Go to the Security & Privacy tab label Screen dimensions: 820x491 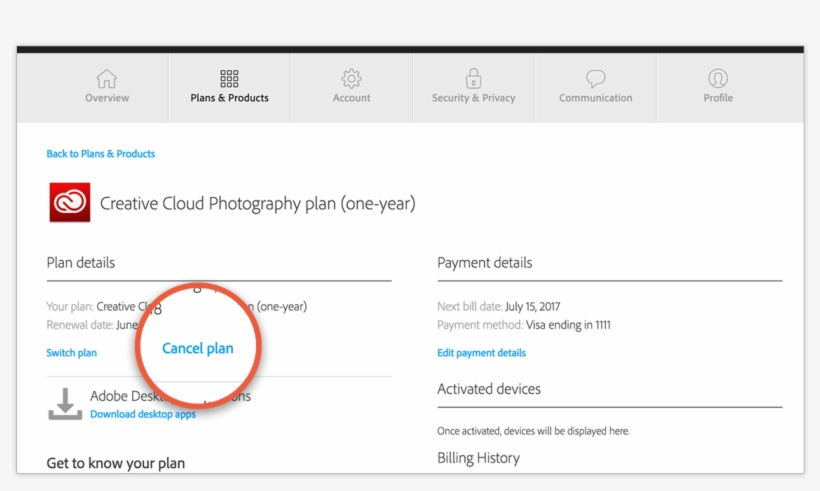pyautogui.click(x=473, y=98)
